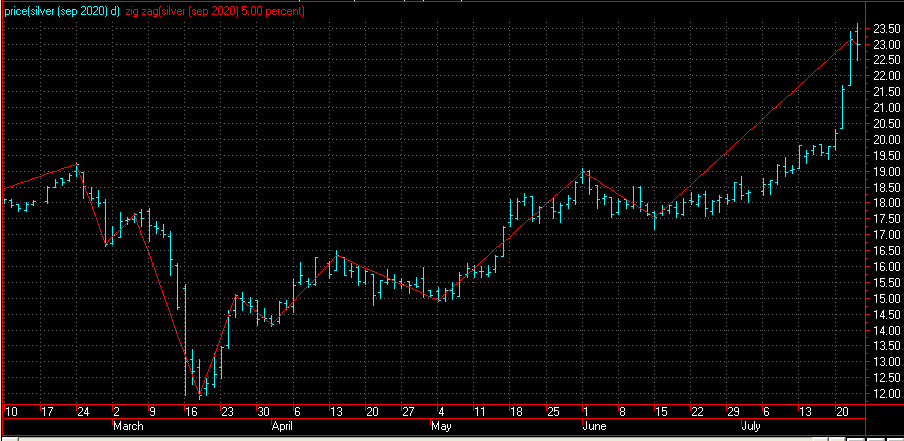The height and width of the screenshot is (441, 904).
Task: Click the date label 25 on time axis
Action: coord(553,412)
